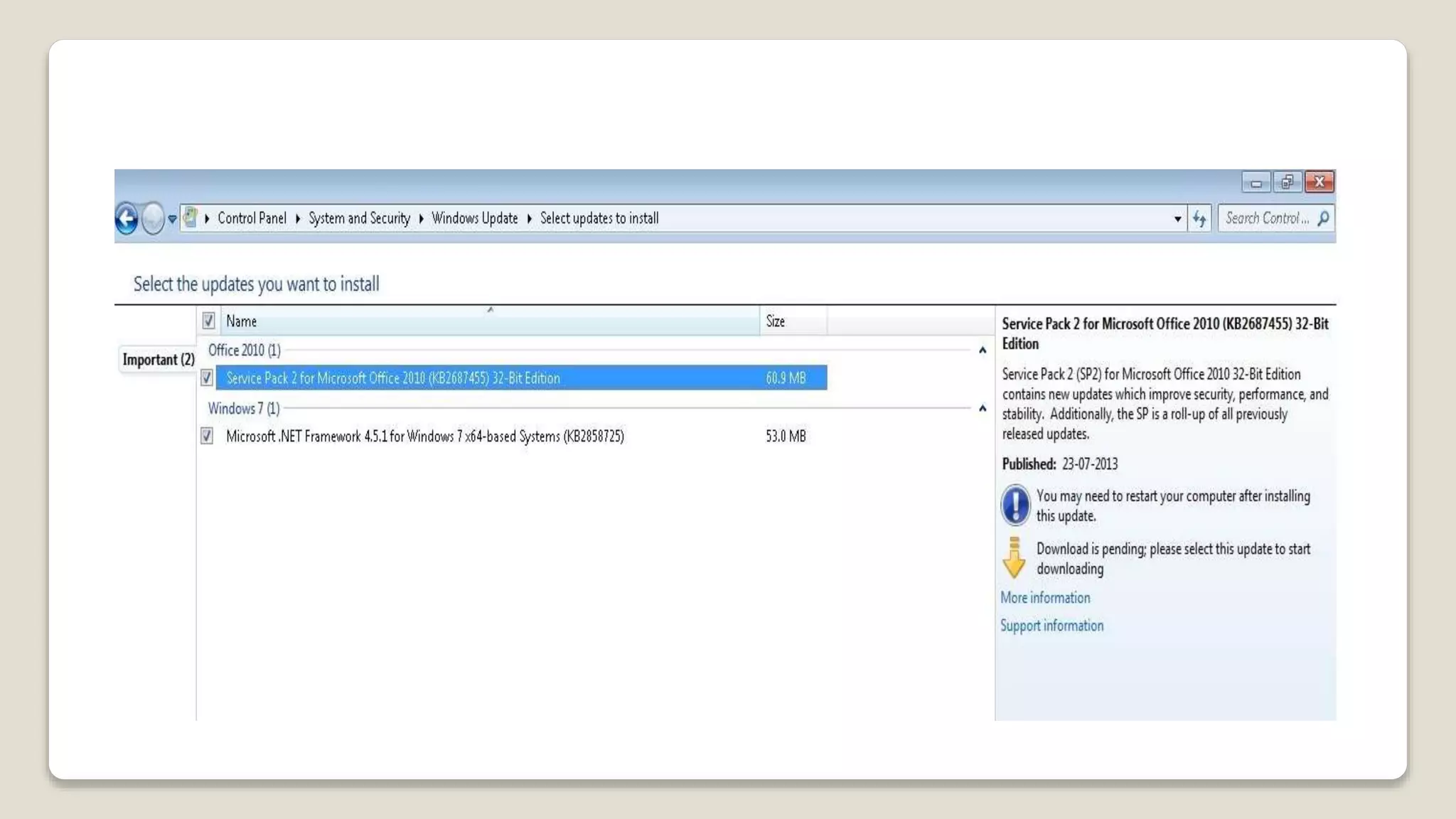Click the refresh button beside the address bar

point(1199,218)
